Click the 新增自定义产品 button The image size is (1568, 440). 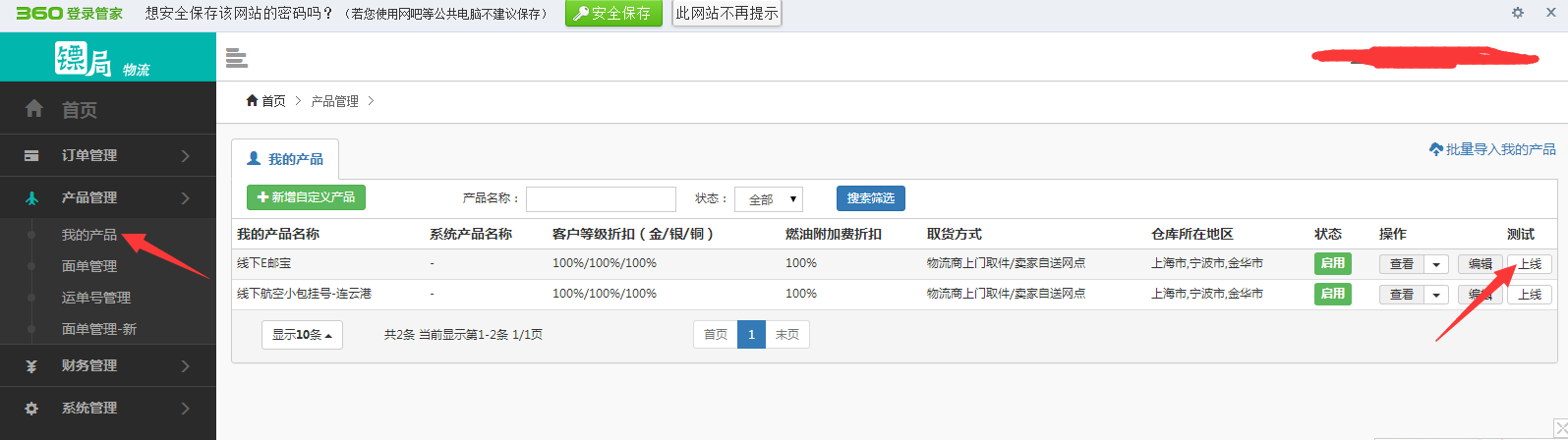pos(306,197)
